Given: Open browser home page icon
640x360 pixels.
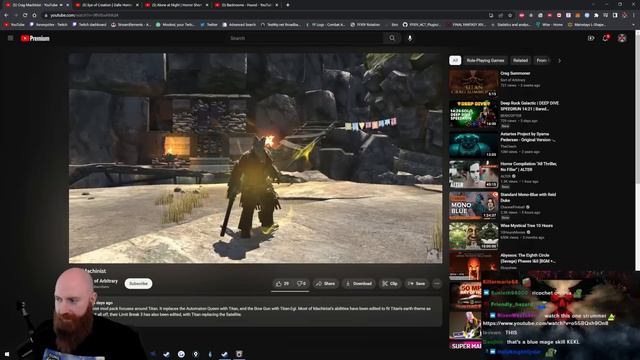Looking at the screenshot, I should (x=34, y=15).
